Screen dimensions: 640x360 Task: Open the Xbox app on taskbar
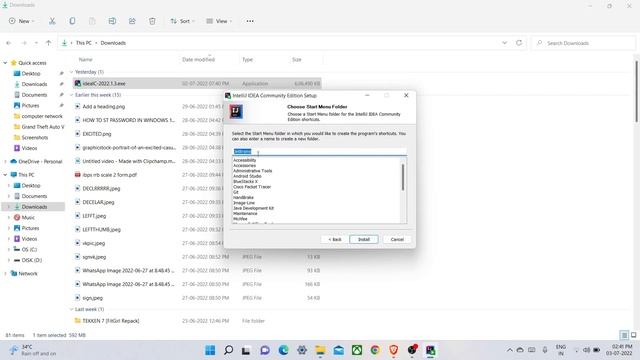tap(357, 350)
